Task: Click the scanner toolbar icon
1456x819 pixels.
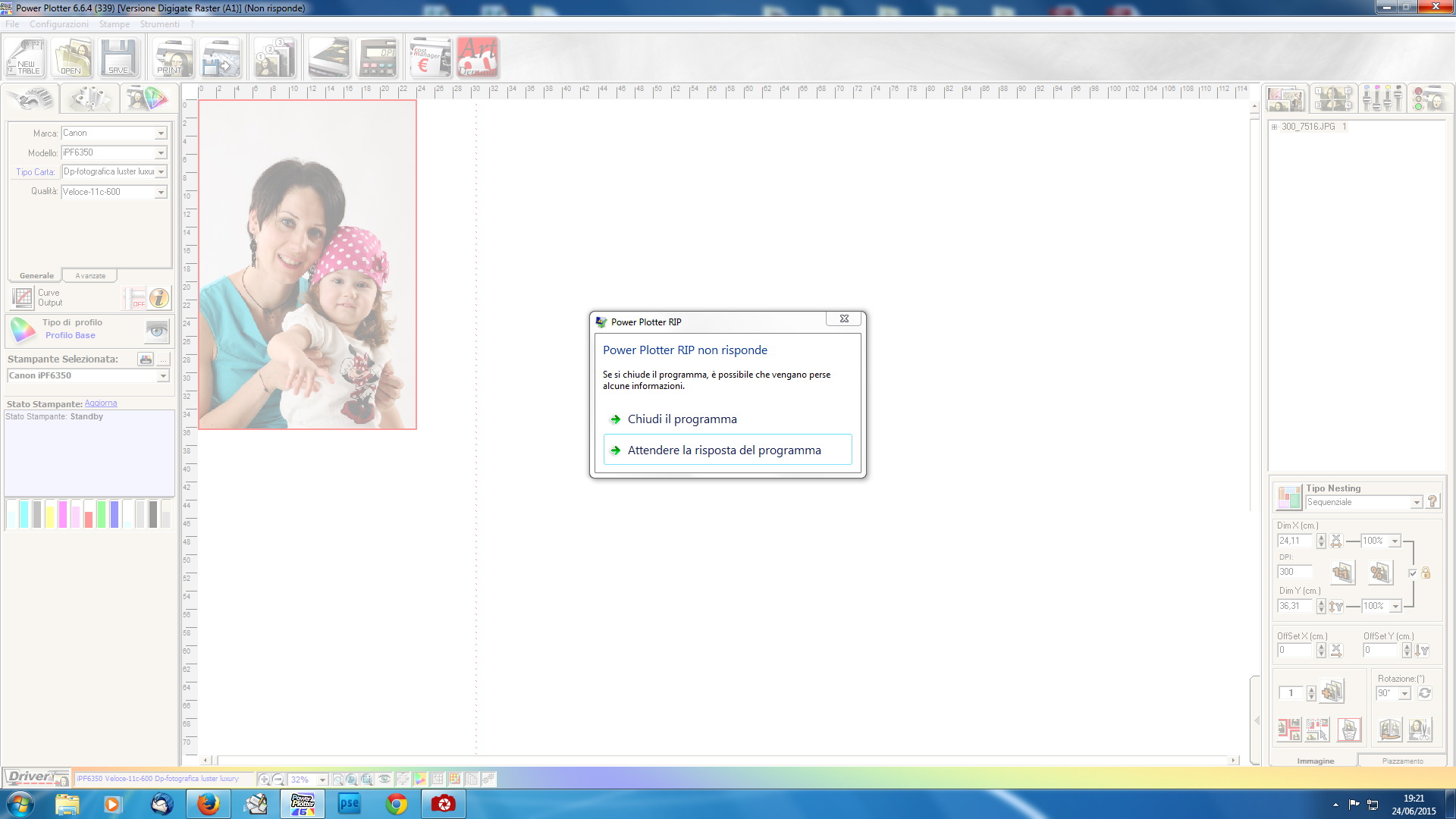Action: point(329,58)
